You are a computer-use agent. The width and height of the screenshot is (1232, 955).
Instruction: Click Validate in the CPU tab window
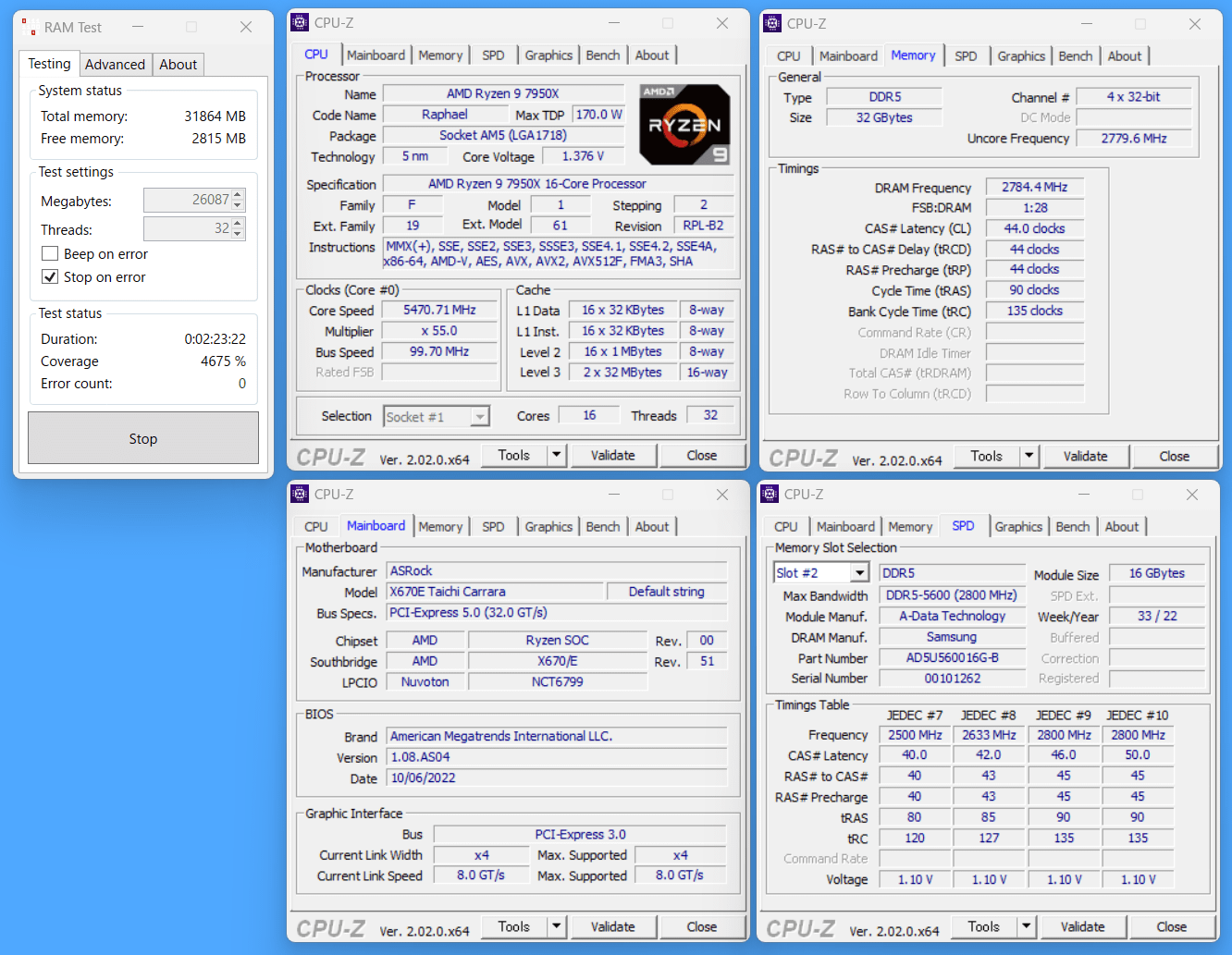coord(613,455)
